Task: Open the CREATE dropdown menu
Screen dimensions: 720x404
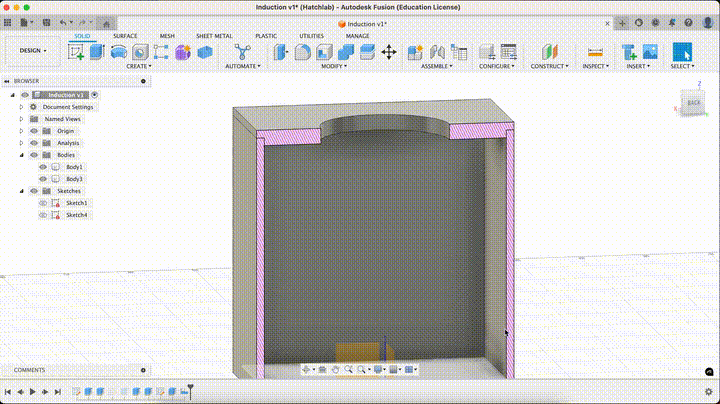Action: point(139,67)
